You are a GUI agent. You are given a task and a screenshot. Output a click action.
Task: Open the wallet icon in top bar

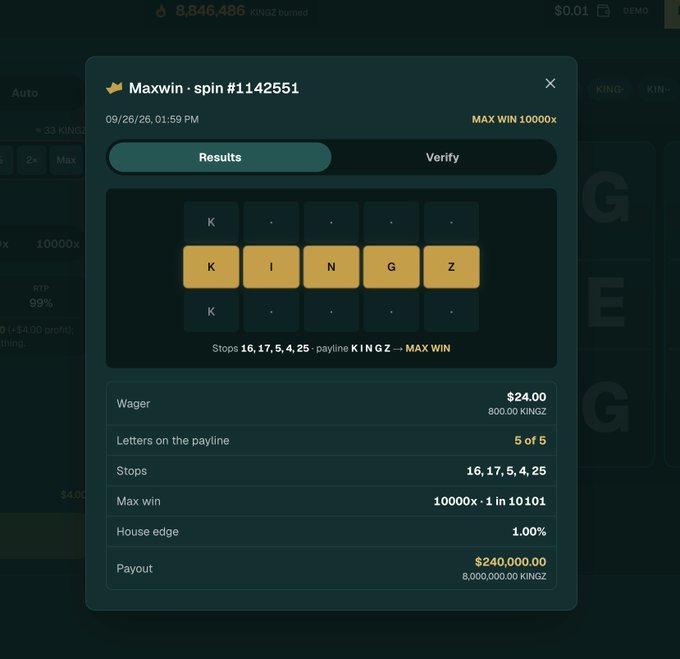coord(603,10)
